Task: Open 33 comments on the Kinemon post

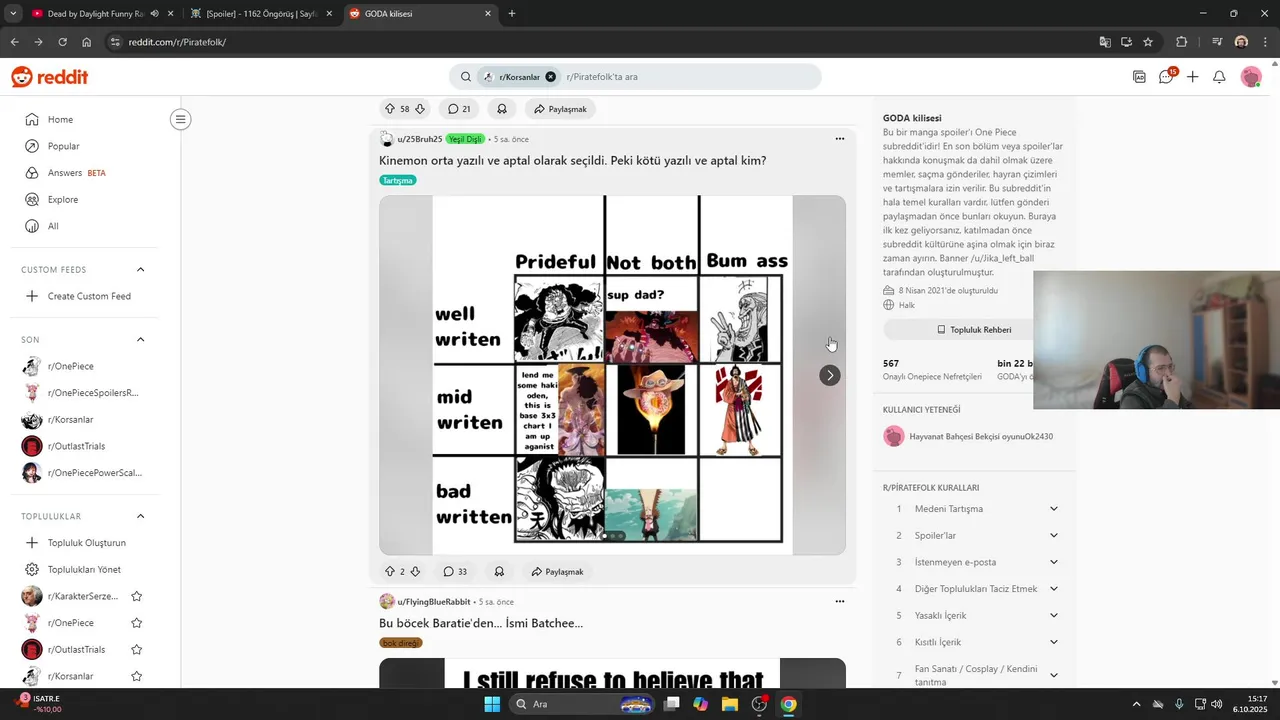Action: point(455,572)
